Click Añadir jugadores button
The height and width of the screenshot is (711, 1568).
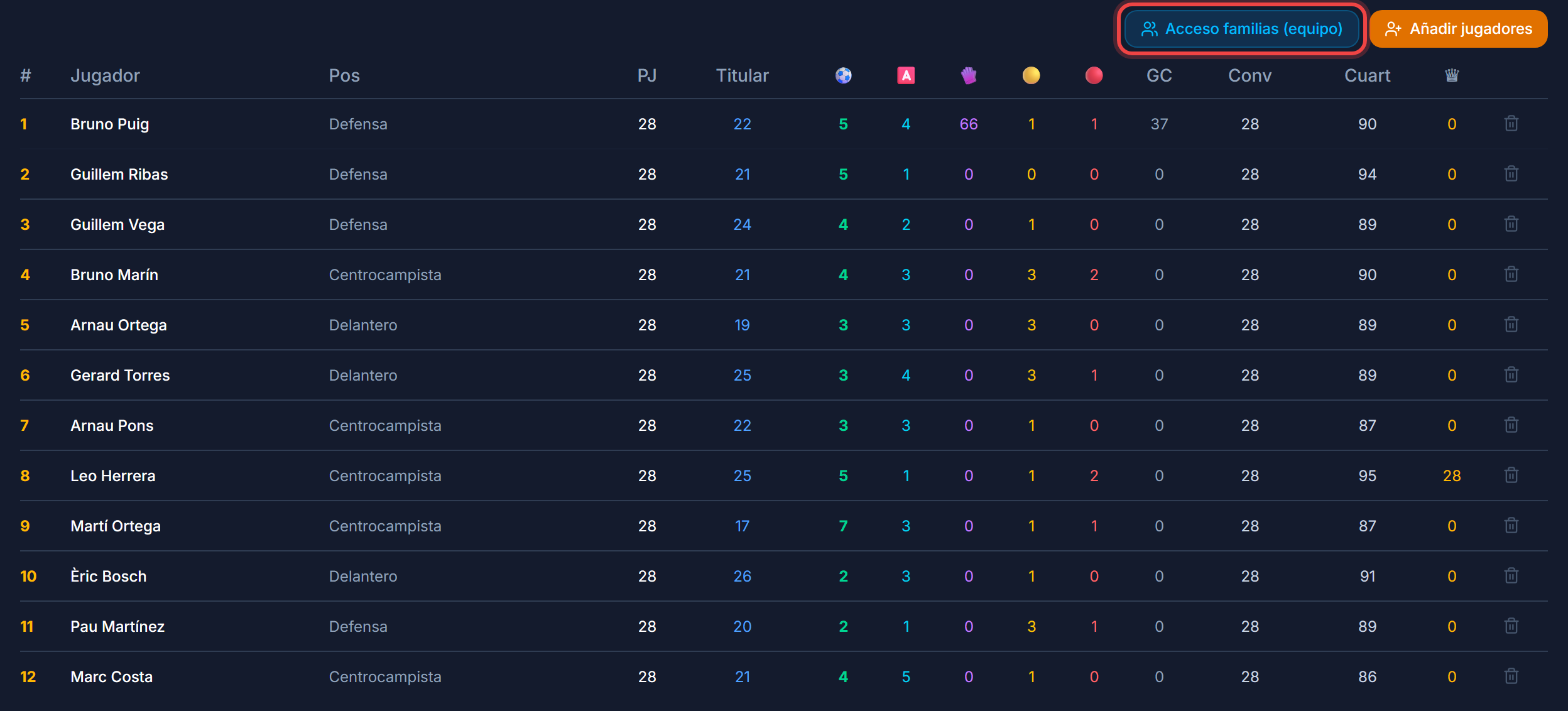1458,29
